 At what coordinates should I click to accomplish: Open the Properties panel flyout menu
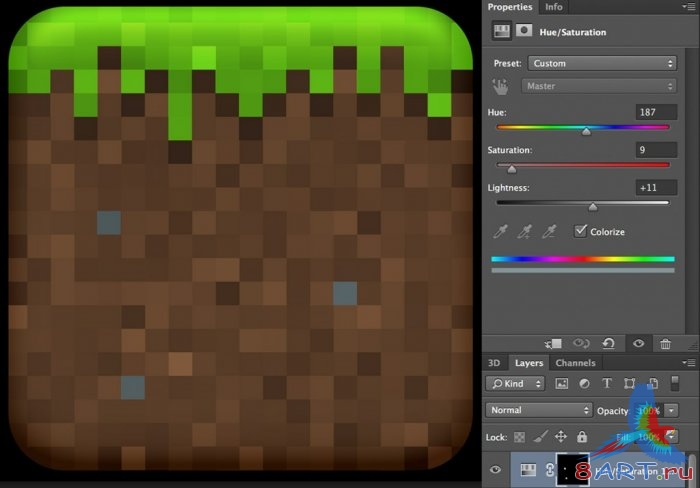pos(690,7)
